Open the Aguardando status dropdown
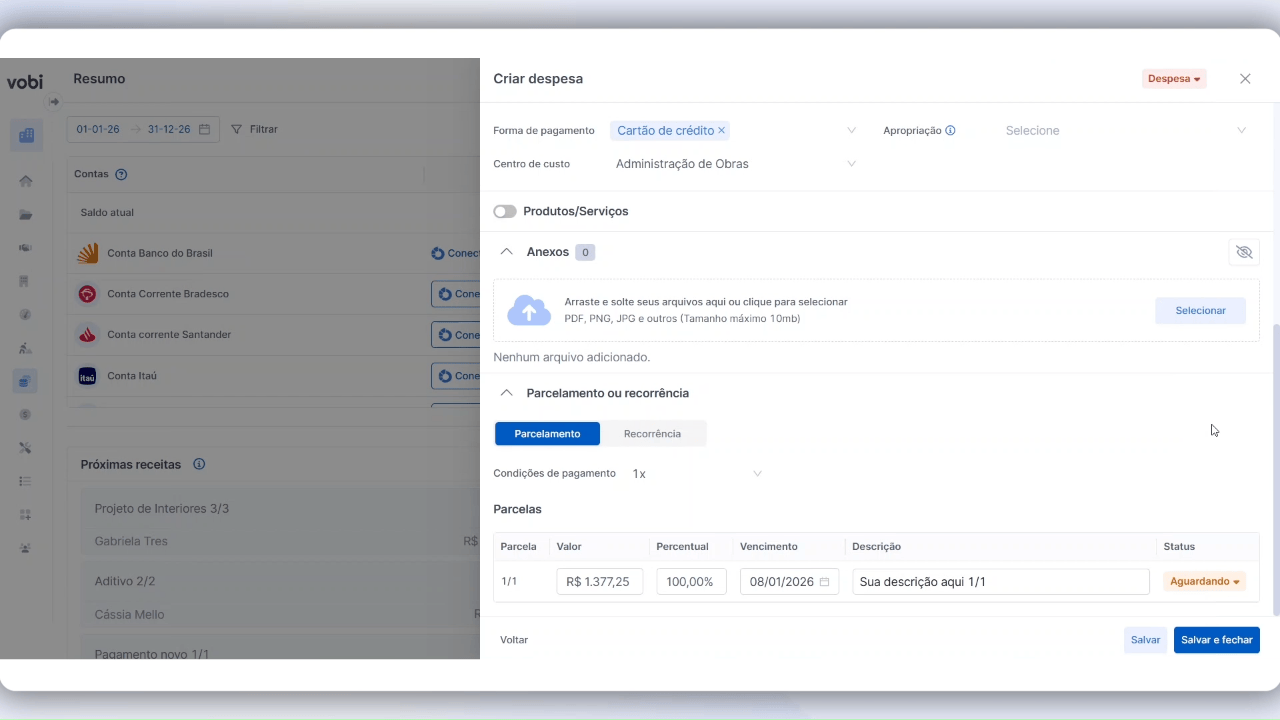 coord(1204,581)
